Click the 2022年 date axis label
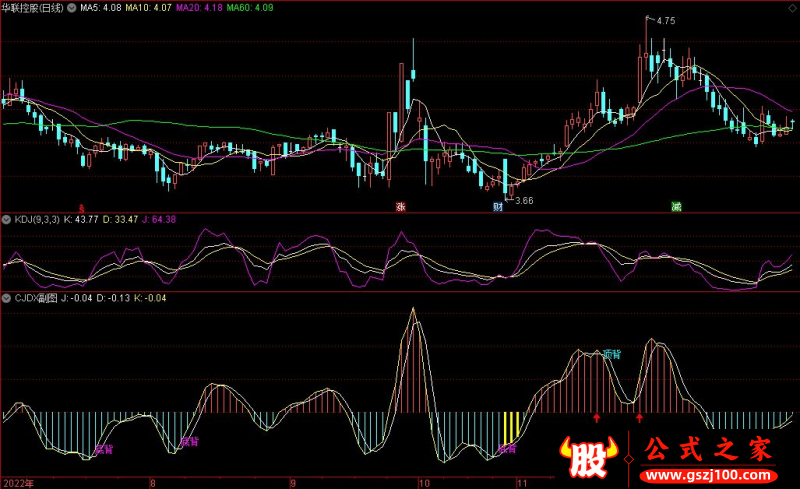The height and width of the screenshot is (489, 800). (18, 482)
